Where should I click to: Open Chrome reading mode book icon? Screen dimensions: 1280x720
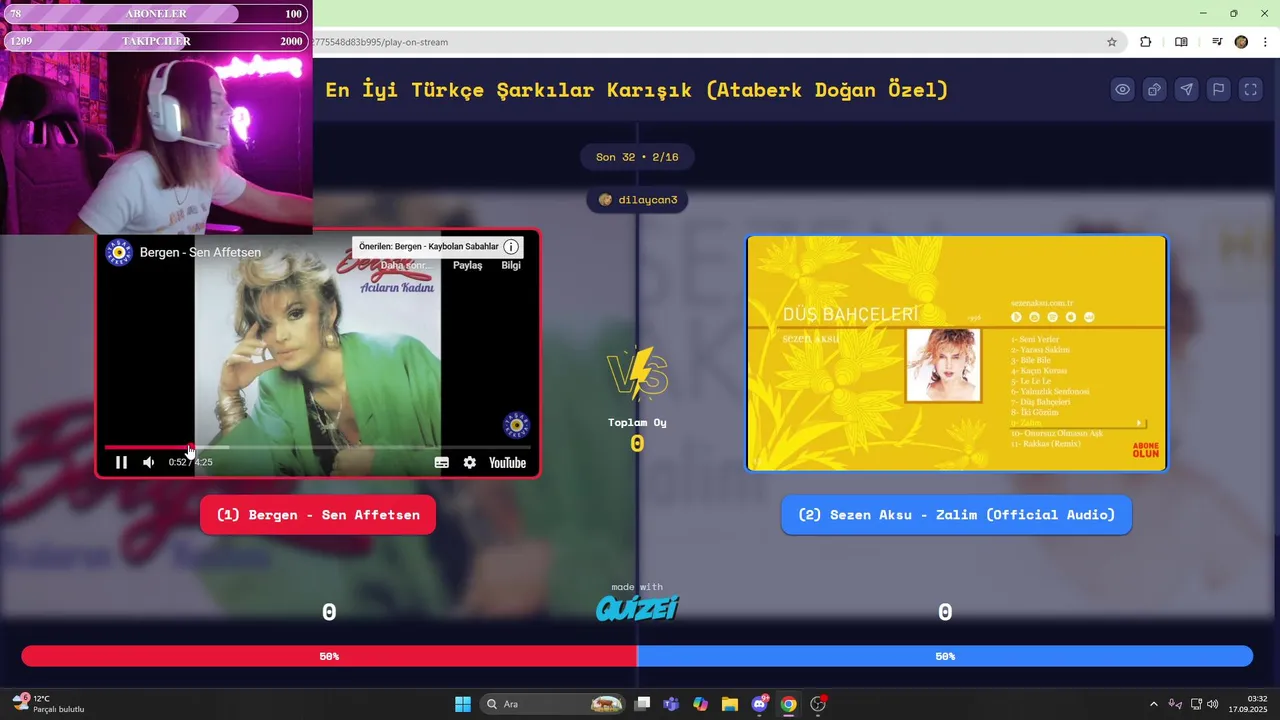click(x=1181, y=42)
